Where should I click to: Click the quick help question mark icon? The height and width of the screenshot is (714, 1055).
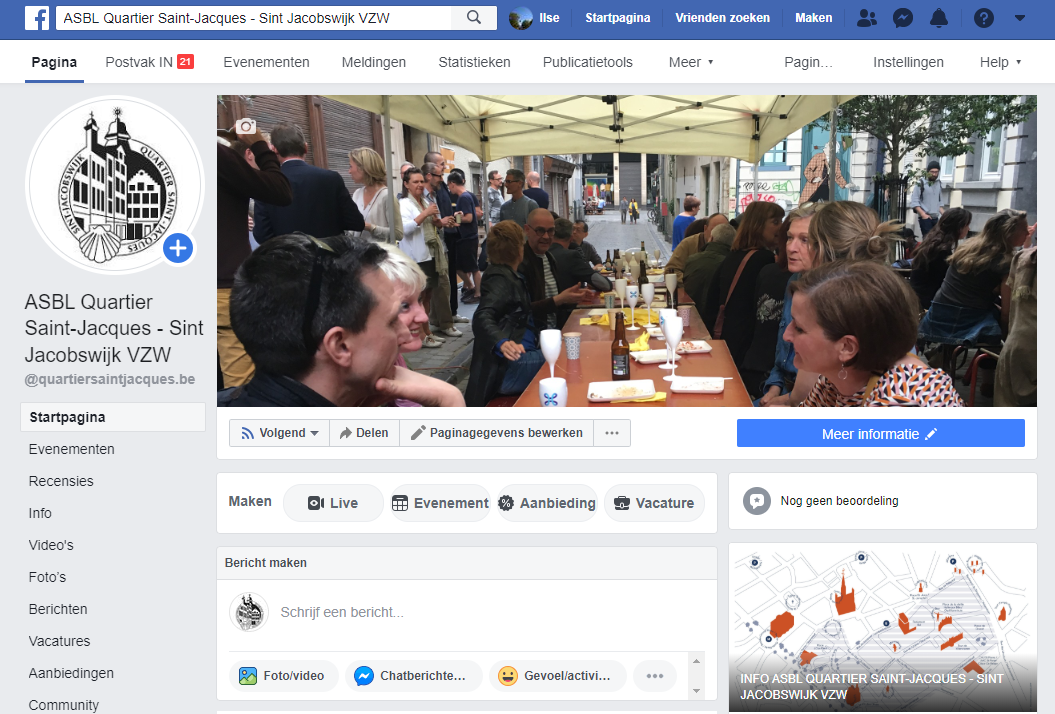[x=984, y=18]
